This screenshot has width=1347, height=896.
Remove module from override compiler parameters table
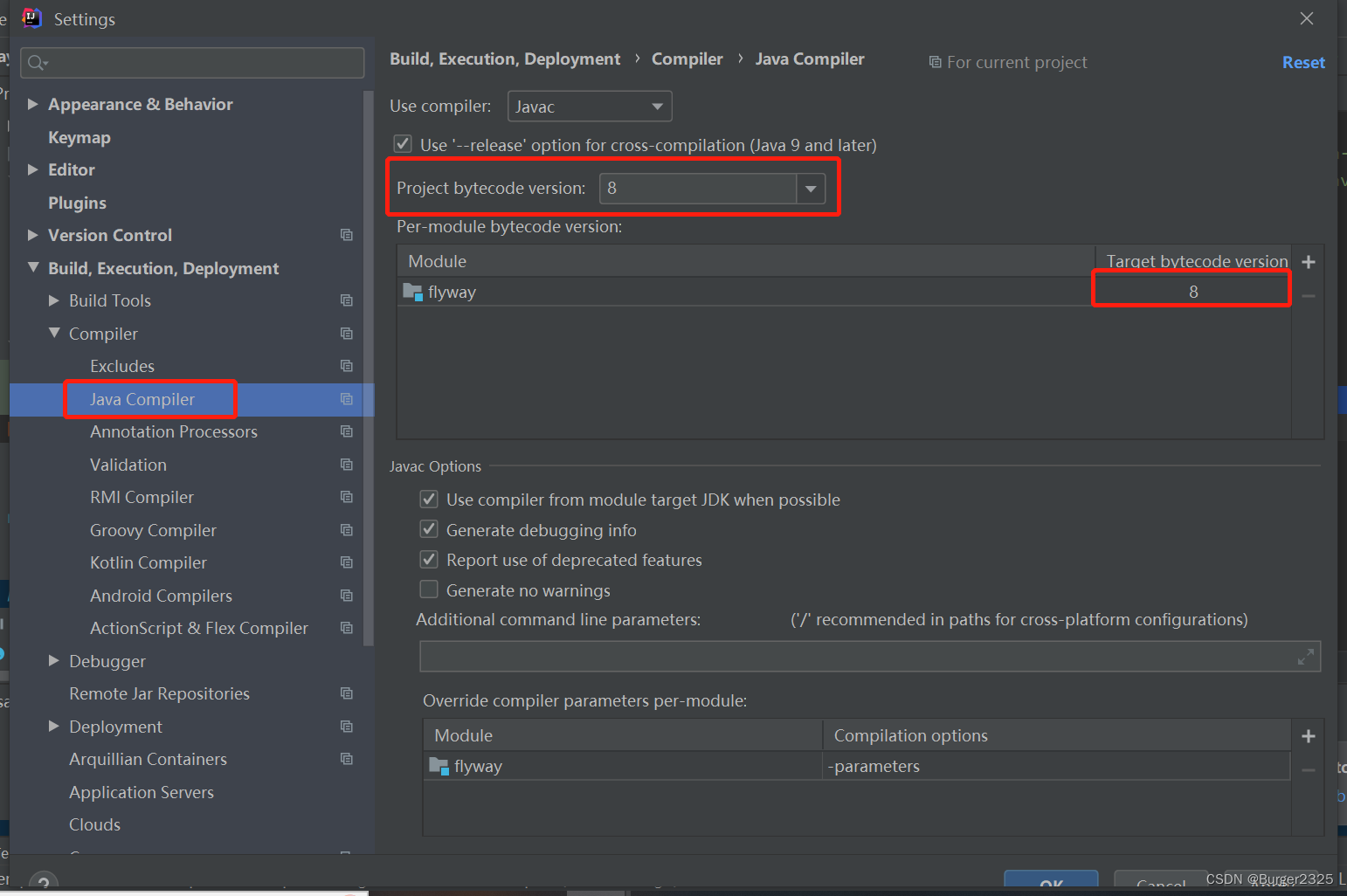point(1309,770)
